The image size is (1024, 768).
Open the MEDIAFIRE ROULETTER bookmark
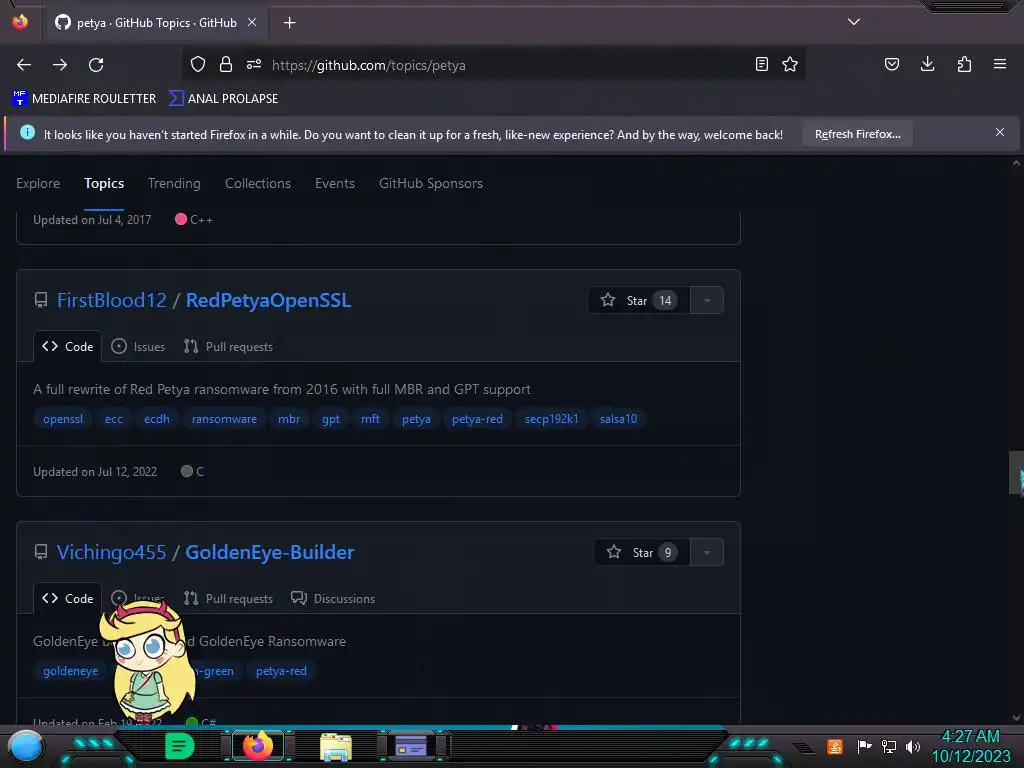click(84, 99)
